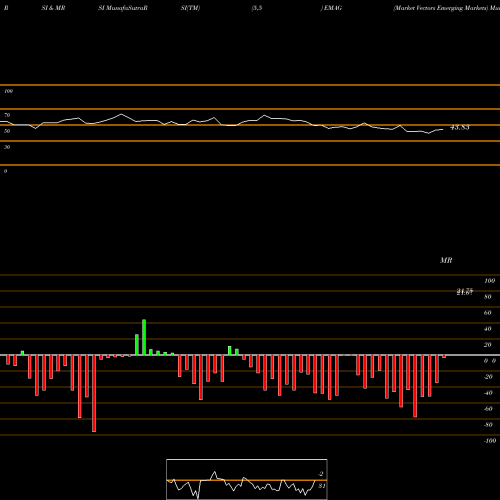
Task: Click the 'MR' panel label
Action: (446, 260)
